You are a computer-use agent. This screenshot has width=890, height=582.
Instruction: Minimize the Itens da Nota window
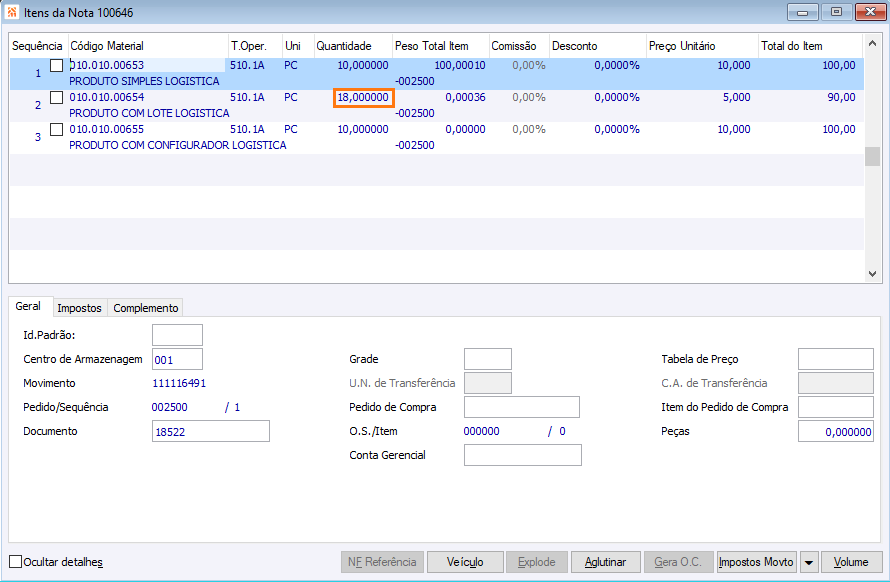point(803,12)
